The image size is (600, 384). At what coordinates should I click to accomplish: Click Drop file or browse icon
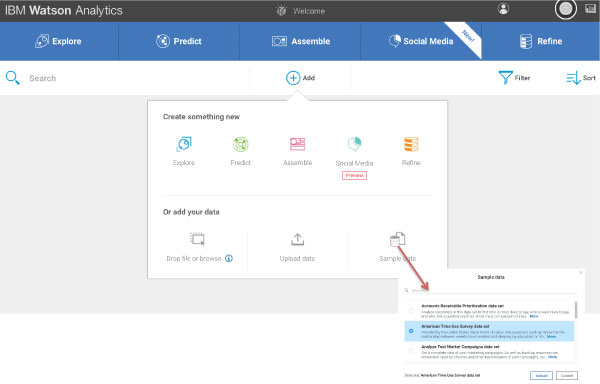[197, 239]
